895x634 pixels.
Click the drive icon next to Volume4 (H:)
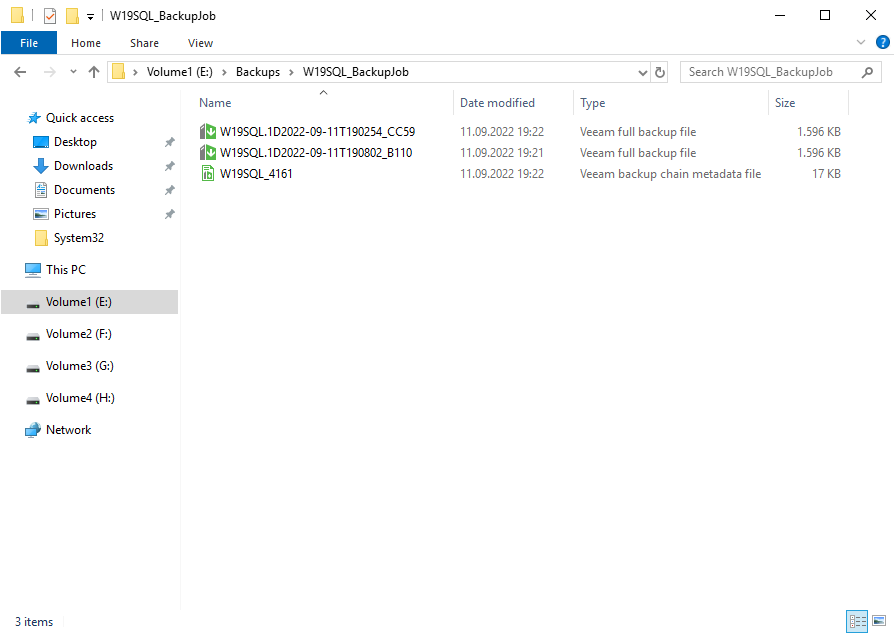tap(33, 400)
